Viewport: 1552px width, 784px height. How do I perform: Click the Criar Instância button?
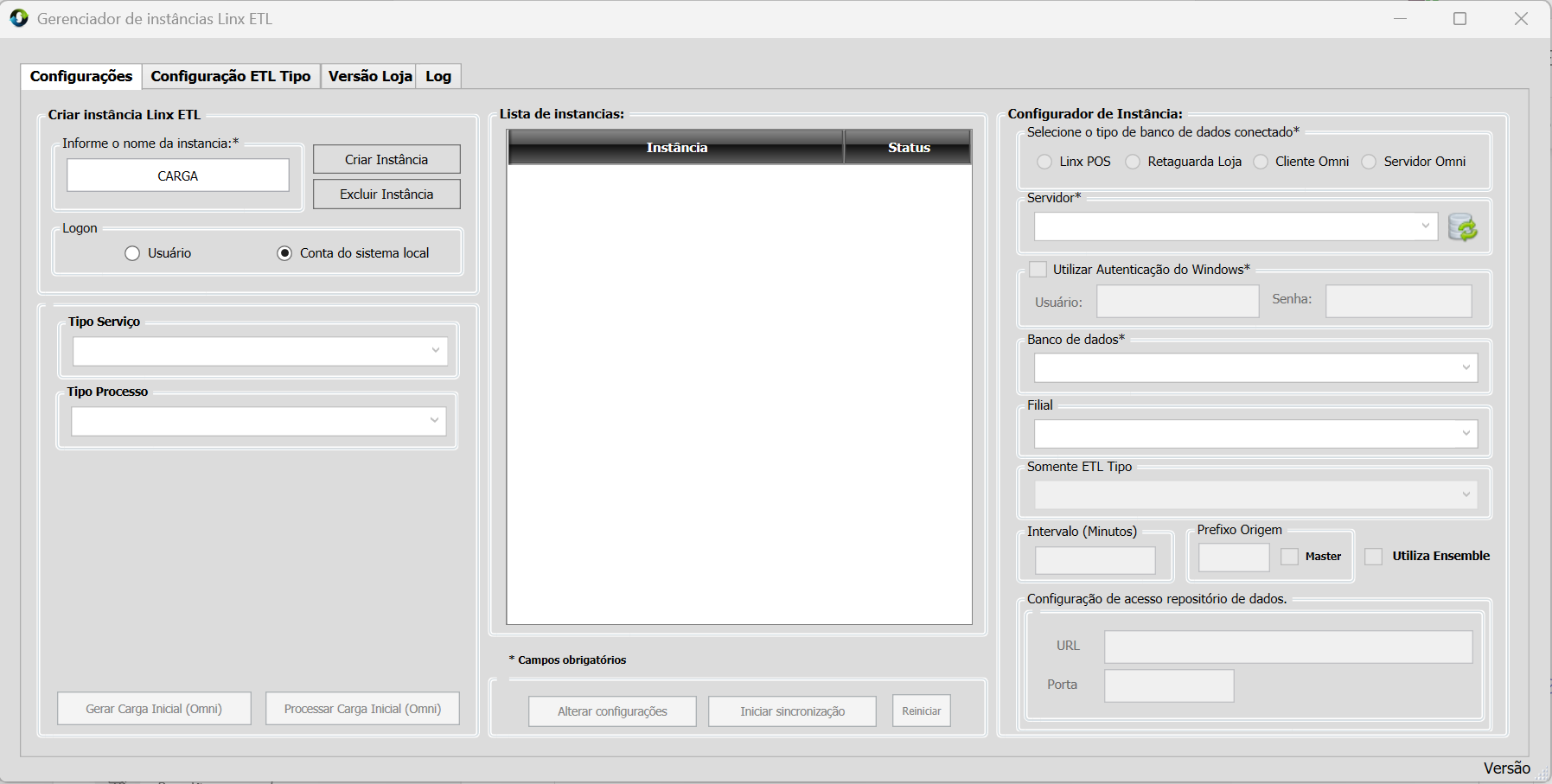tap(386, 160)
